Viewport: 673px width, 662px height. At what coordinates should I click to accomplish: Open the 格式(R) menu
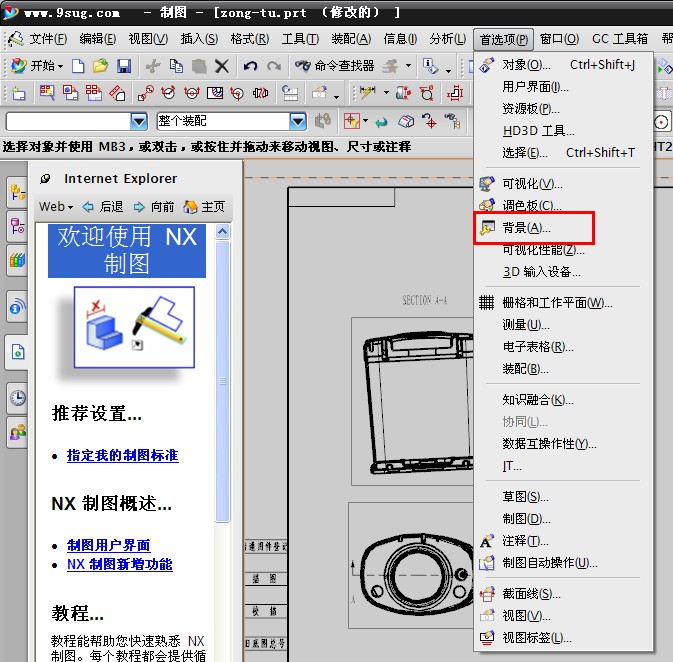[x=250, y=39]
